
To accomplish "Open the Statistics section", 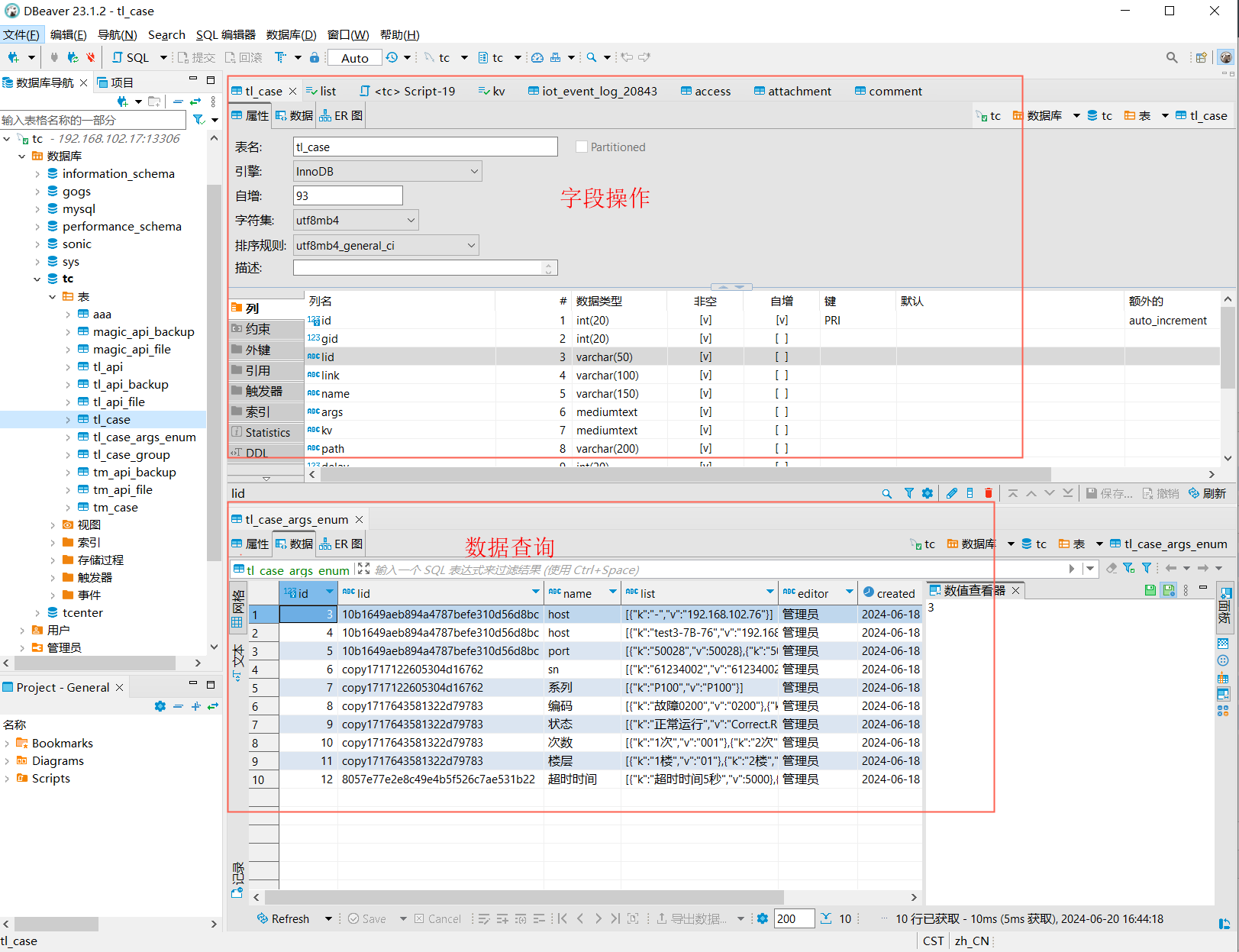I will [x=266, y=432].
